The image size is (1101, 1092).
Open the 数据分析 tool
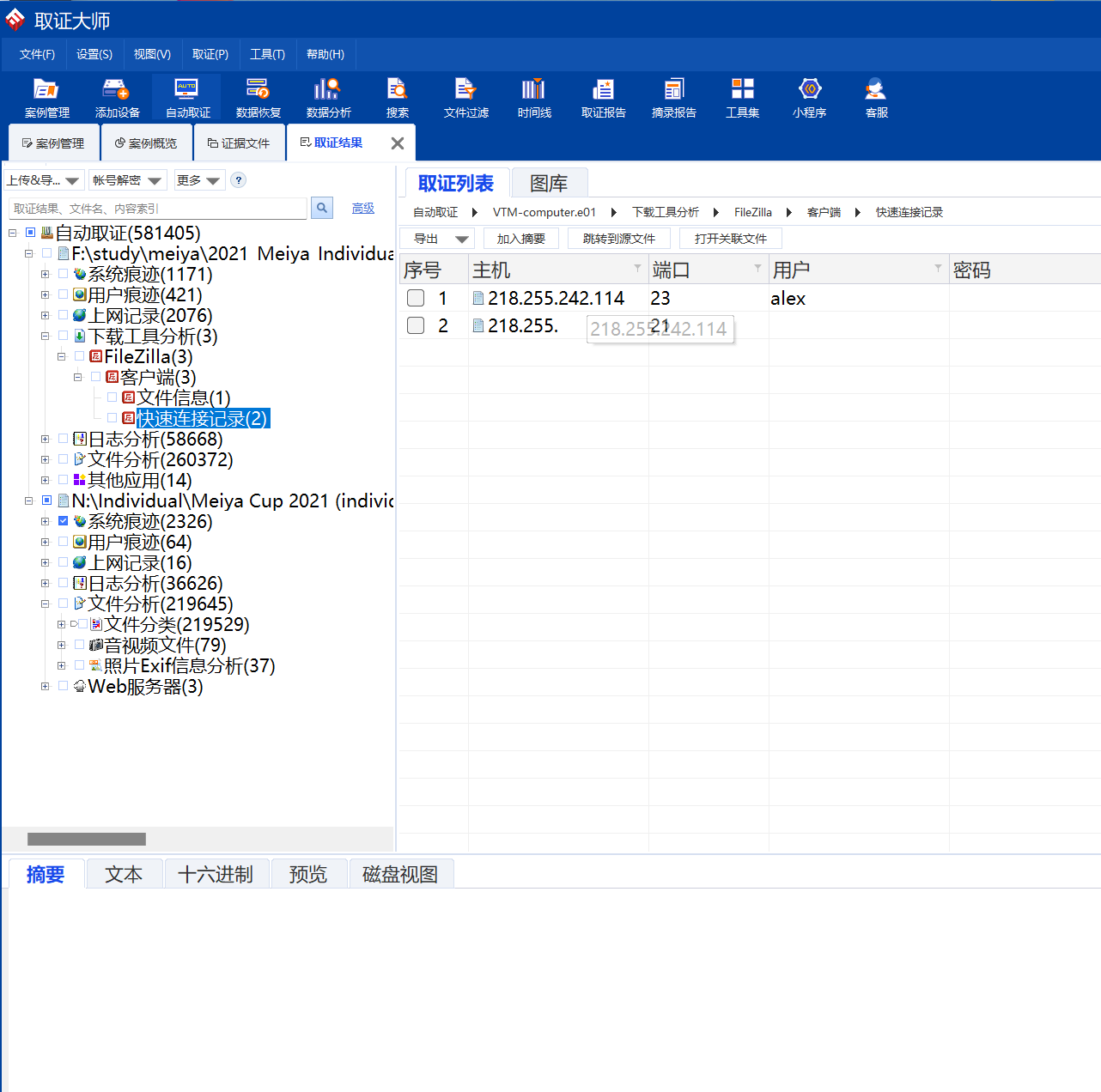(328, 97)
